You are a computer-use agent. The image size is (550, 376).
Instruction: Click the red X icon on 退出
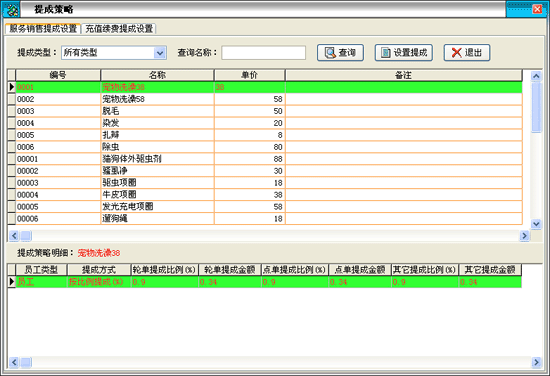coord(456,53)
